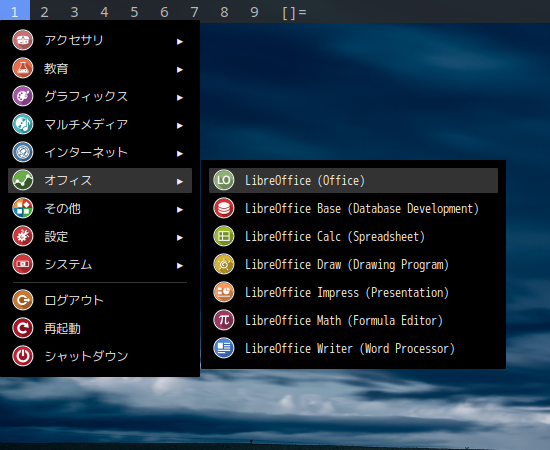Click the アクセサリ category icon
550x450 pixels.
point(23,40)
